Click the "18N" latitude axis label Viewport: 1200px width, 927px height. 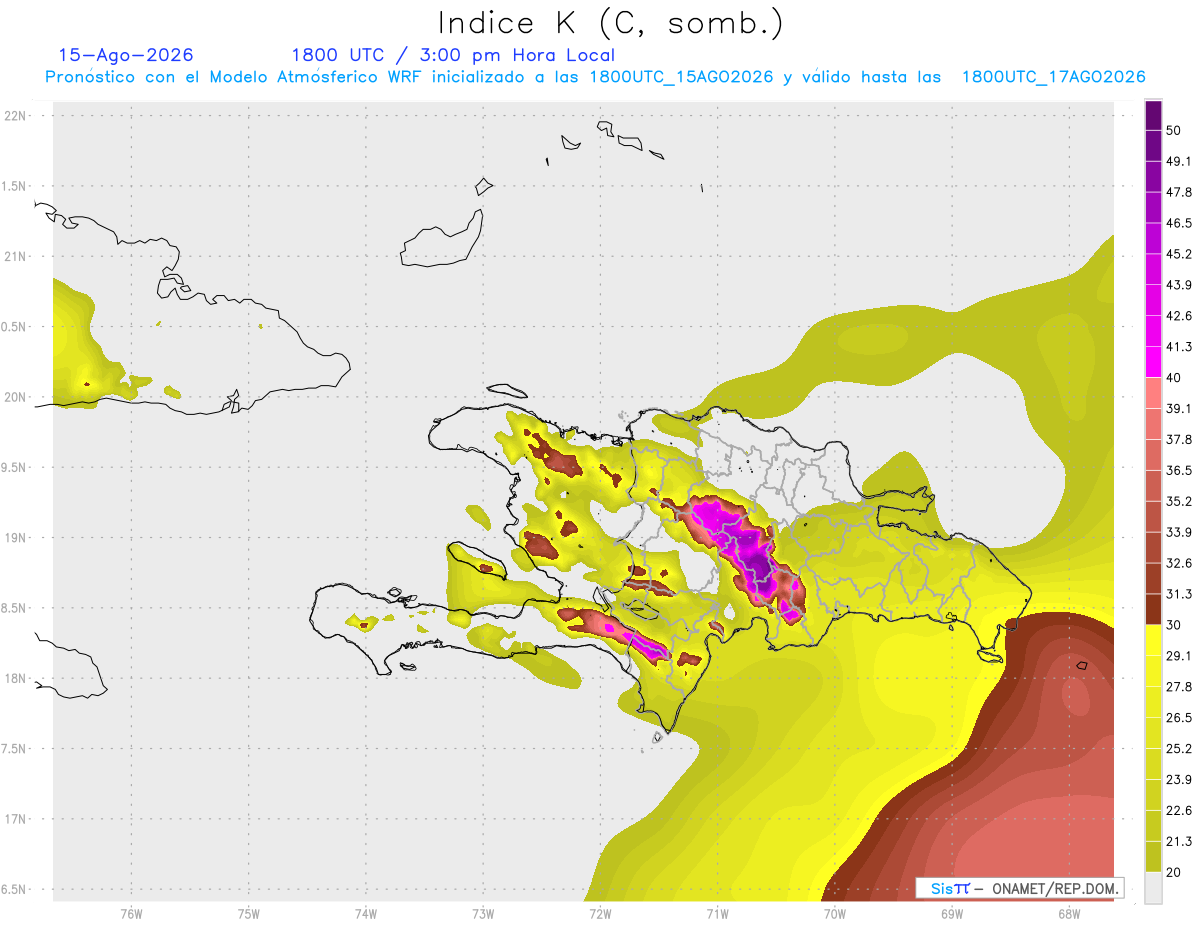[x=15, y=679]
